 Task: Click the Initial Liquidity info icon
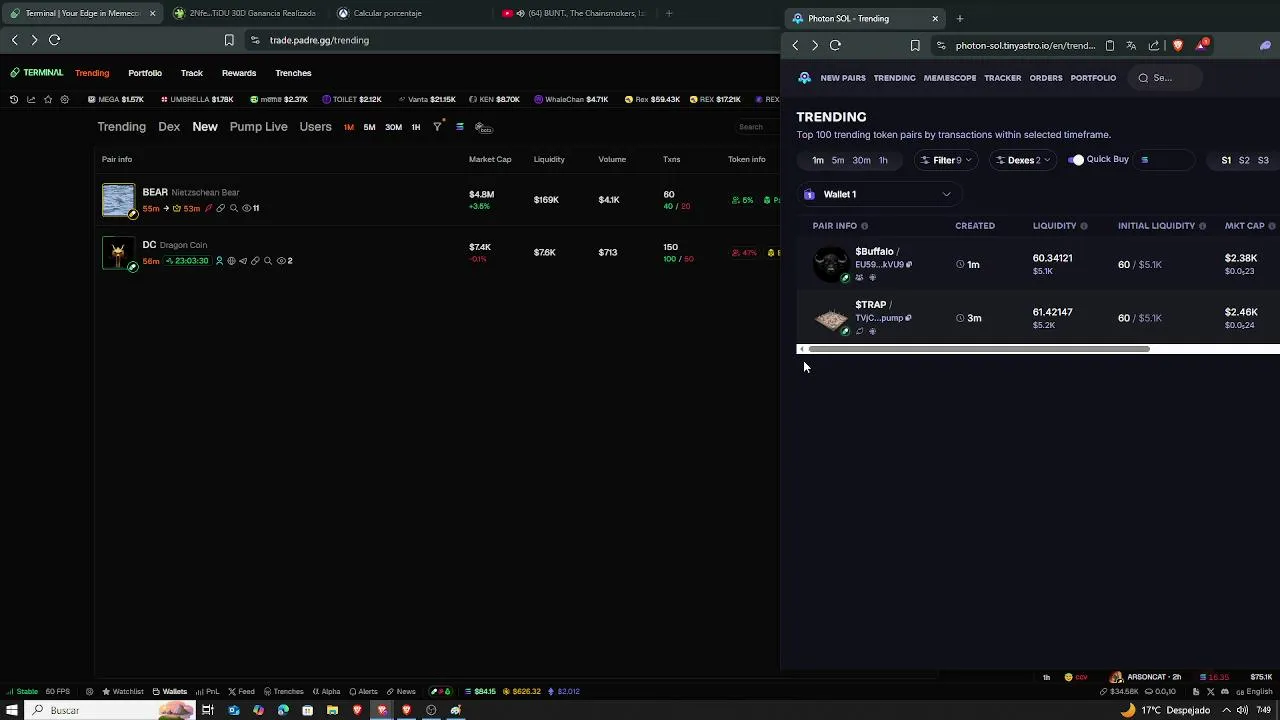click(x=1202, y=226)
